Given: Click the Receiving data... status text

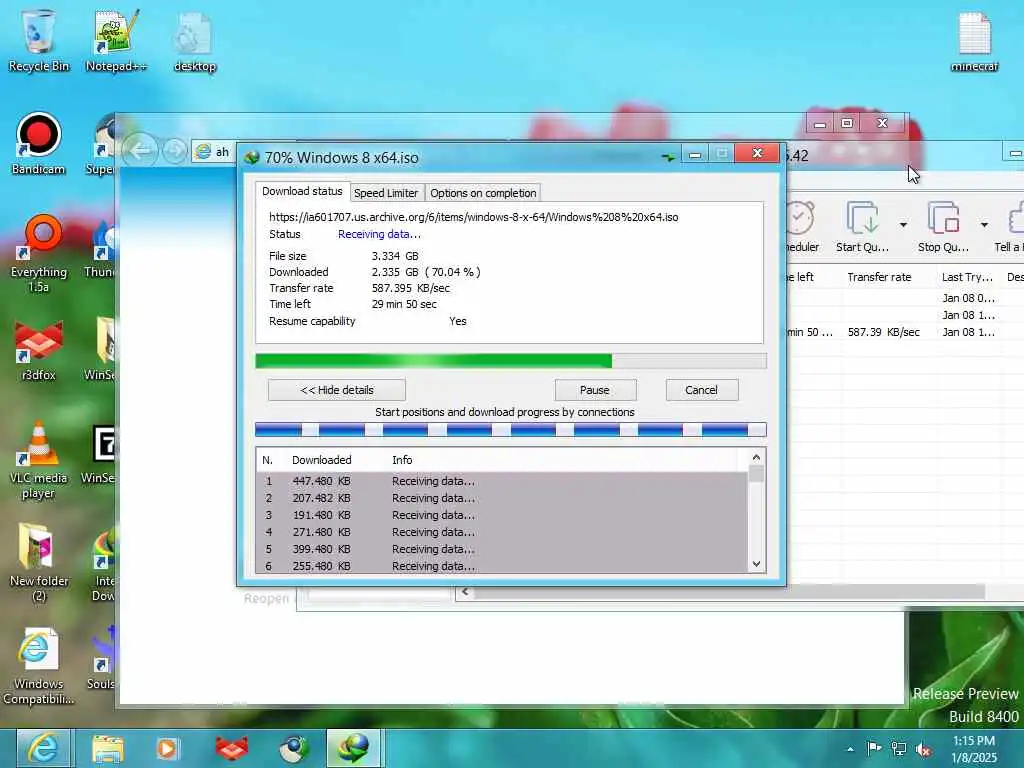Looking at the screenshot, I should point(379,234).
